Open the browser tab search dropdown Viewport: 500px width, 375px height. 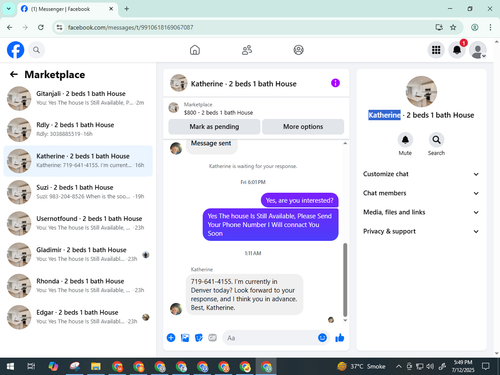coord(9,9)
